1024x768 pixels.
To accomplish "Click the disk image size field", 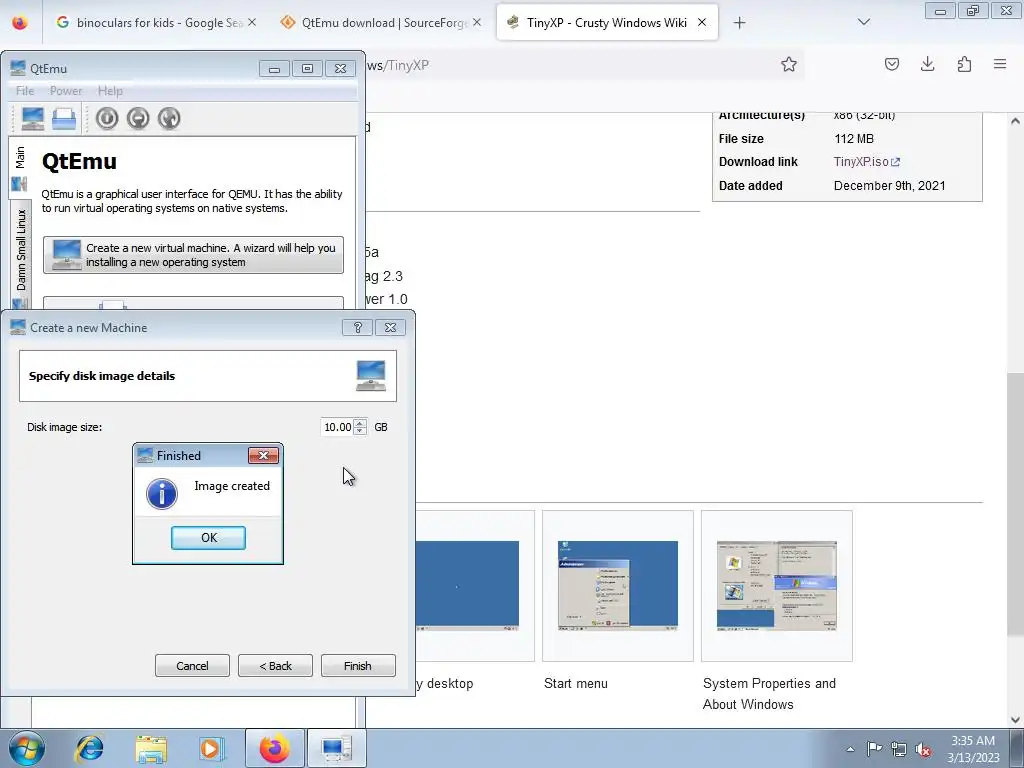I will click(x=337, y=427).
